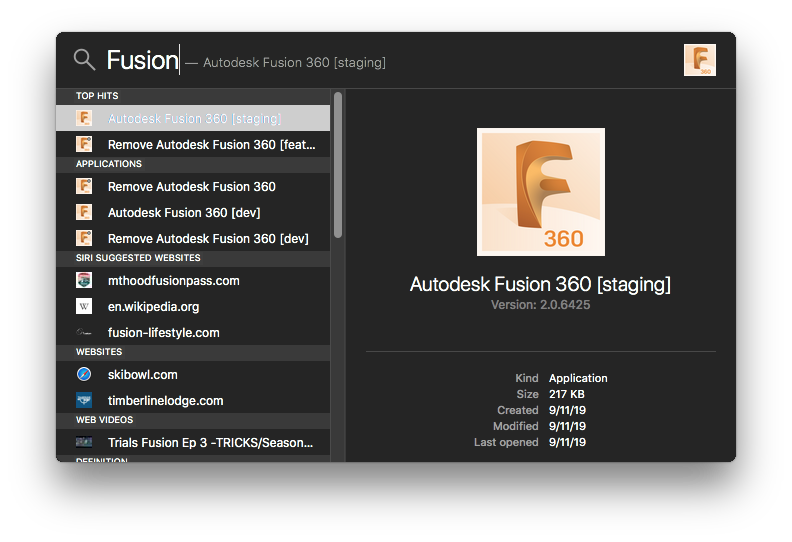Click Version: 2.0.6425 text
The image size is (792, 542).
coord(540,305)
